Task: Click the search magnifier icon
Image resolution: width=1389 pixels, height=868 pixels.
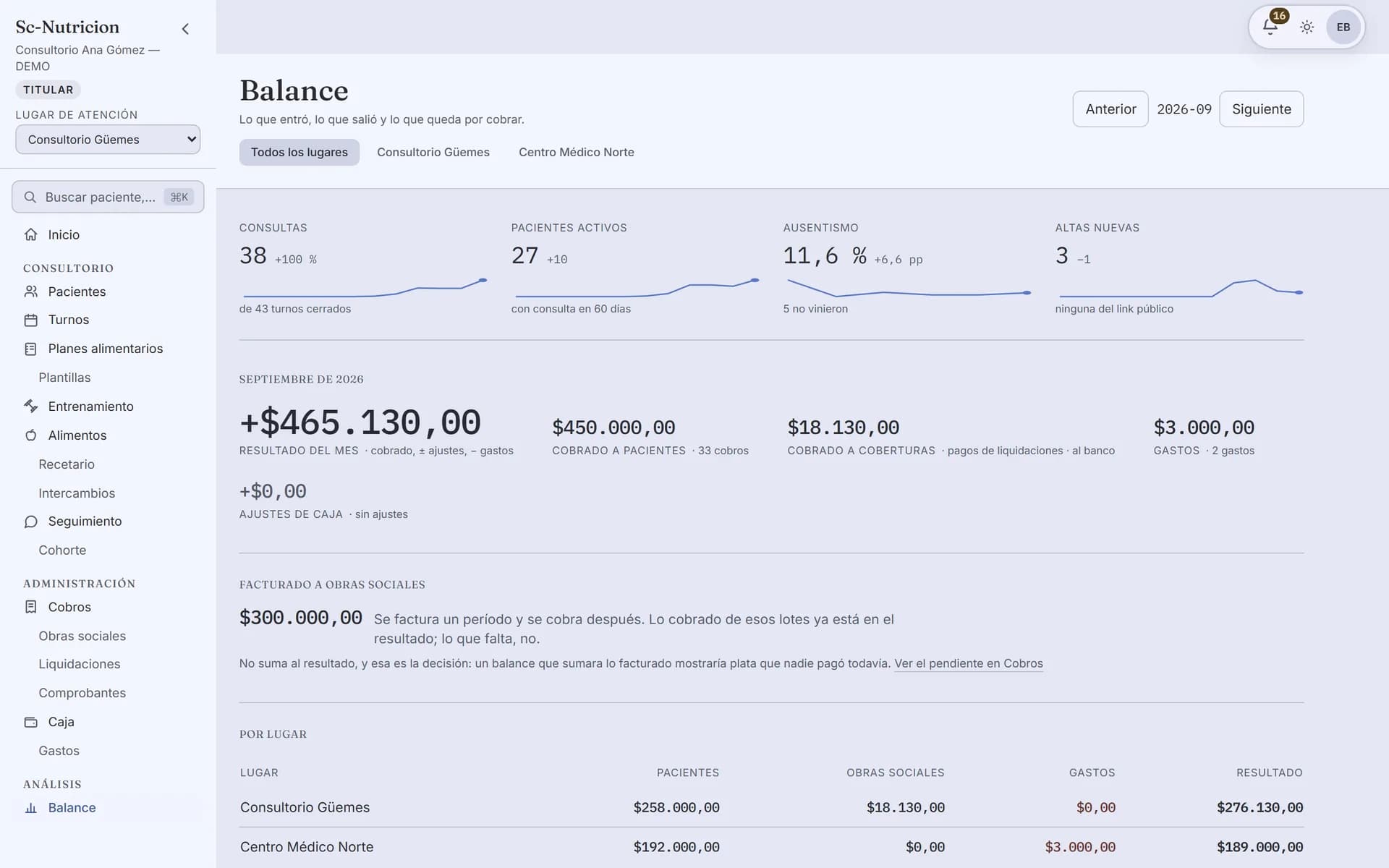Action: coord(30,197)
